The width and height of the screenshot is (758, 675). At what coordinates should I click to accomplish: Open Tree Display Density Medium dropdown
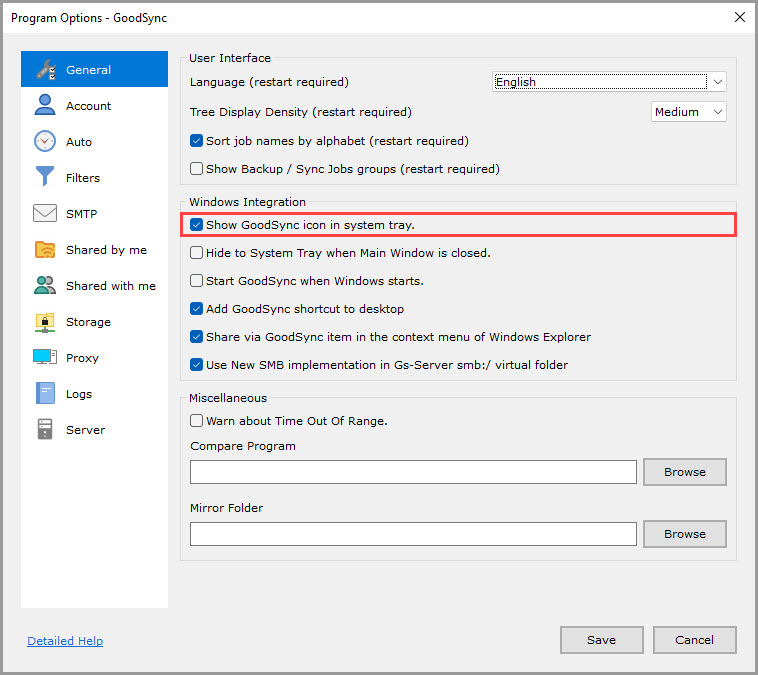(x=688, y=112)
